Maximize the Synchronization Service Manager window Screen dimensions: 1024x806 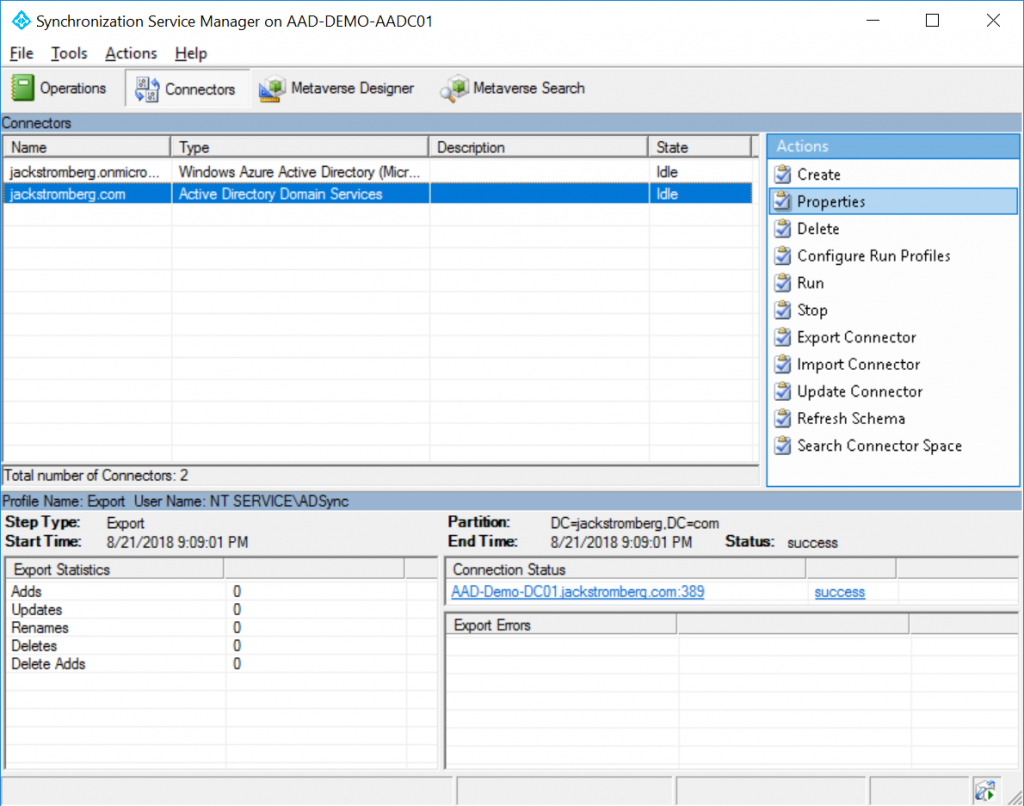(933, 21)
